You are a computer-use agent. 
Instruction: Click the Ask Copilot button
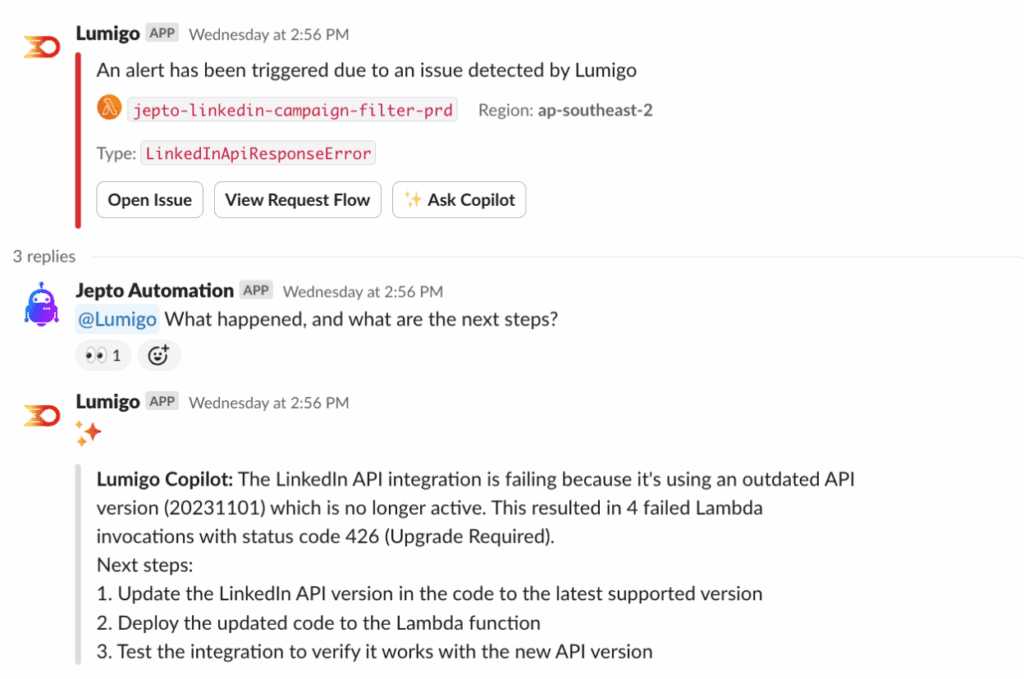coord(458,200)
